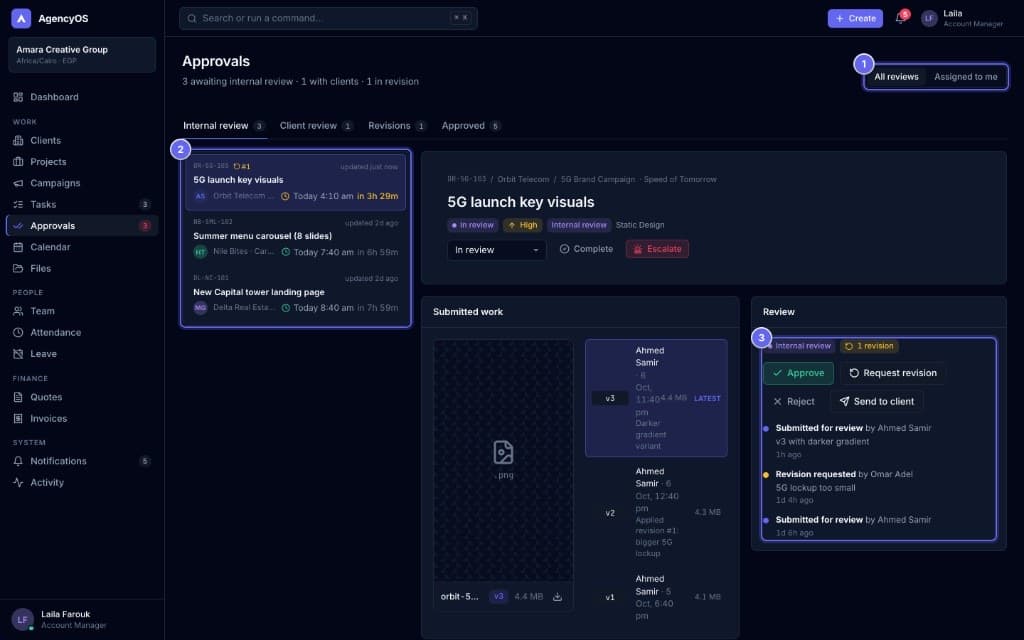Viewport: 1024px width, 640px height.
Task: Select the All reviews filter
Action: tap(896, 77)
